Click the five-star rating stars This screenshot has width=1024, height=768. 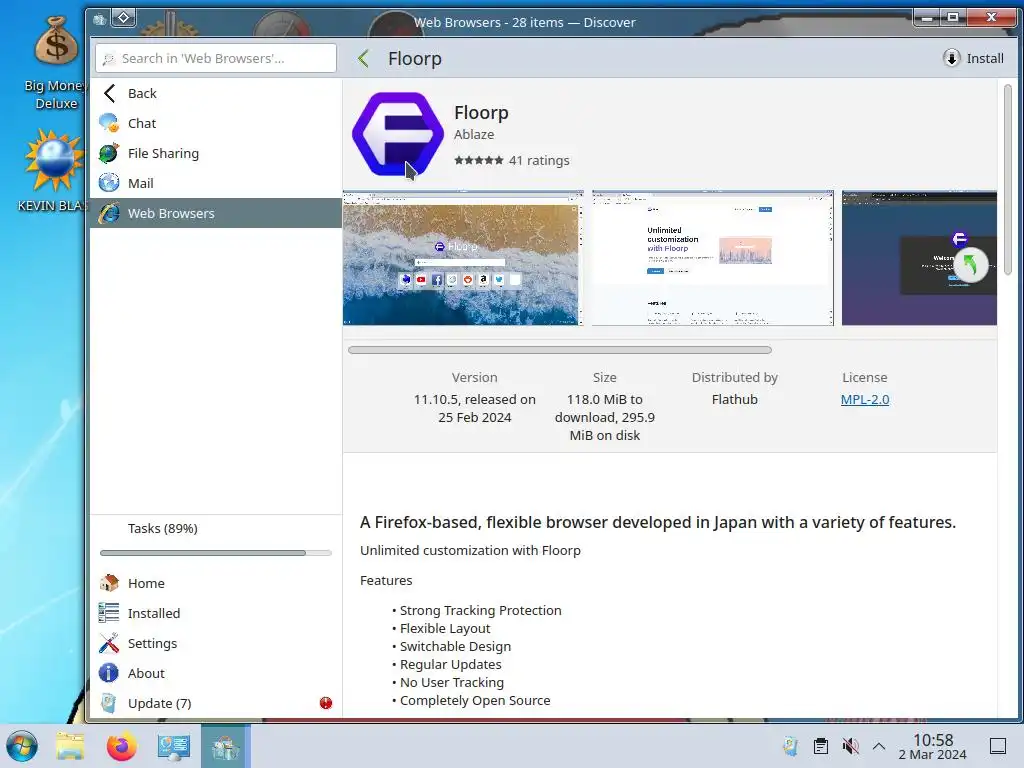click(x=479, y=160)
